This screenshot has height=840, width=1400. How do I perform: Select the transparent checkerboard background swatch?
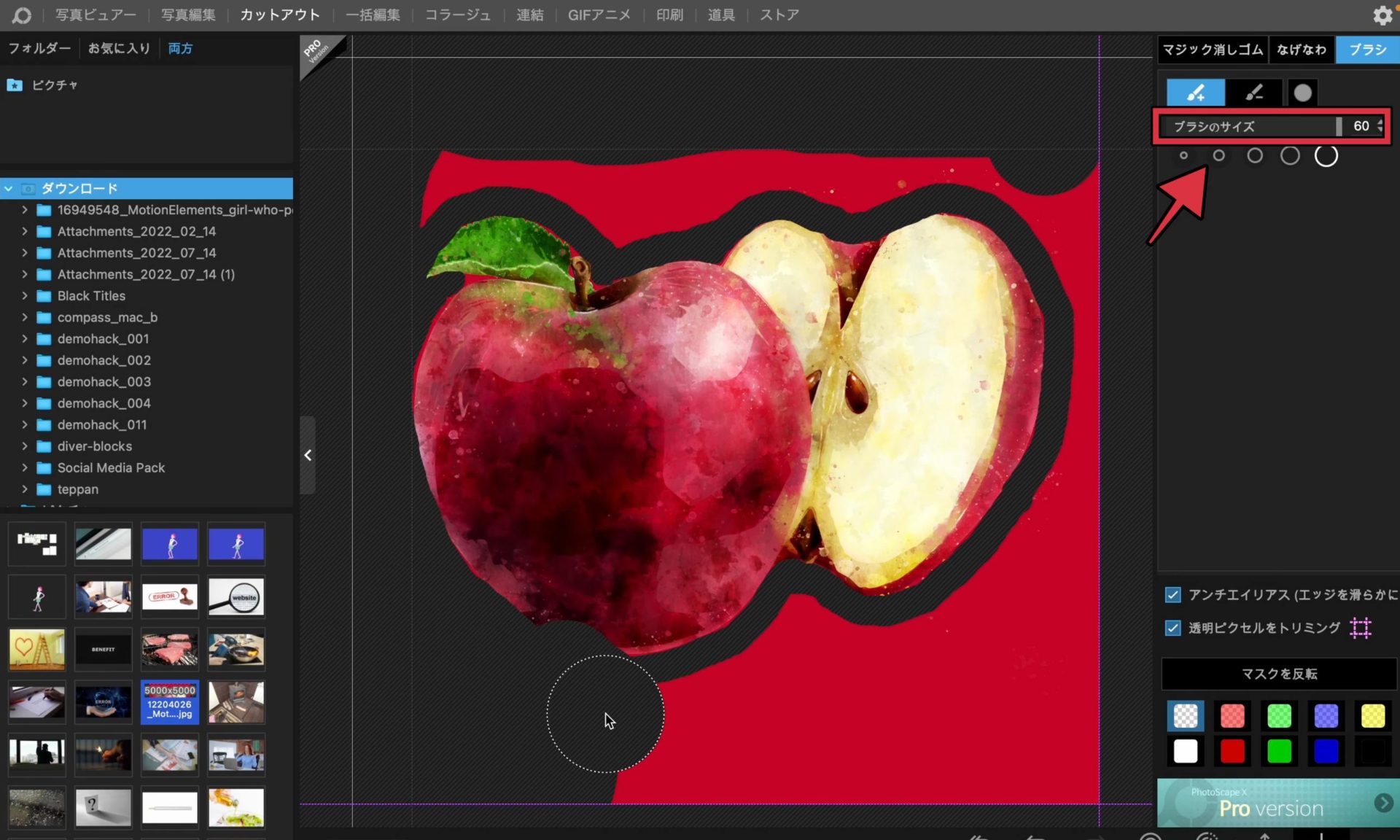[x=1186, y=716]
